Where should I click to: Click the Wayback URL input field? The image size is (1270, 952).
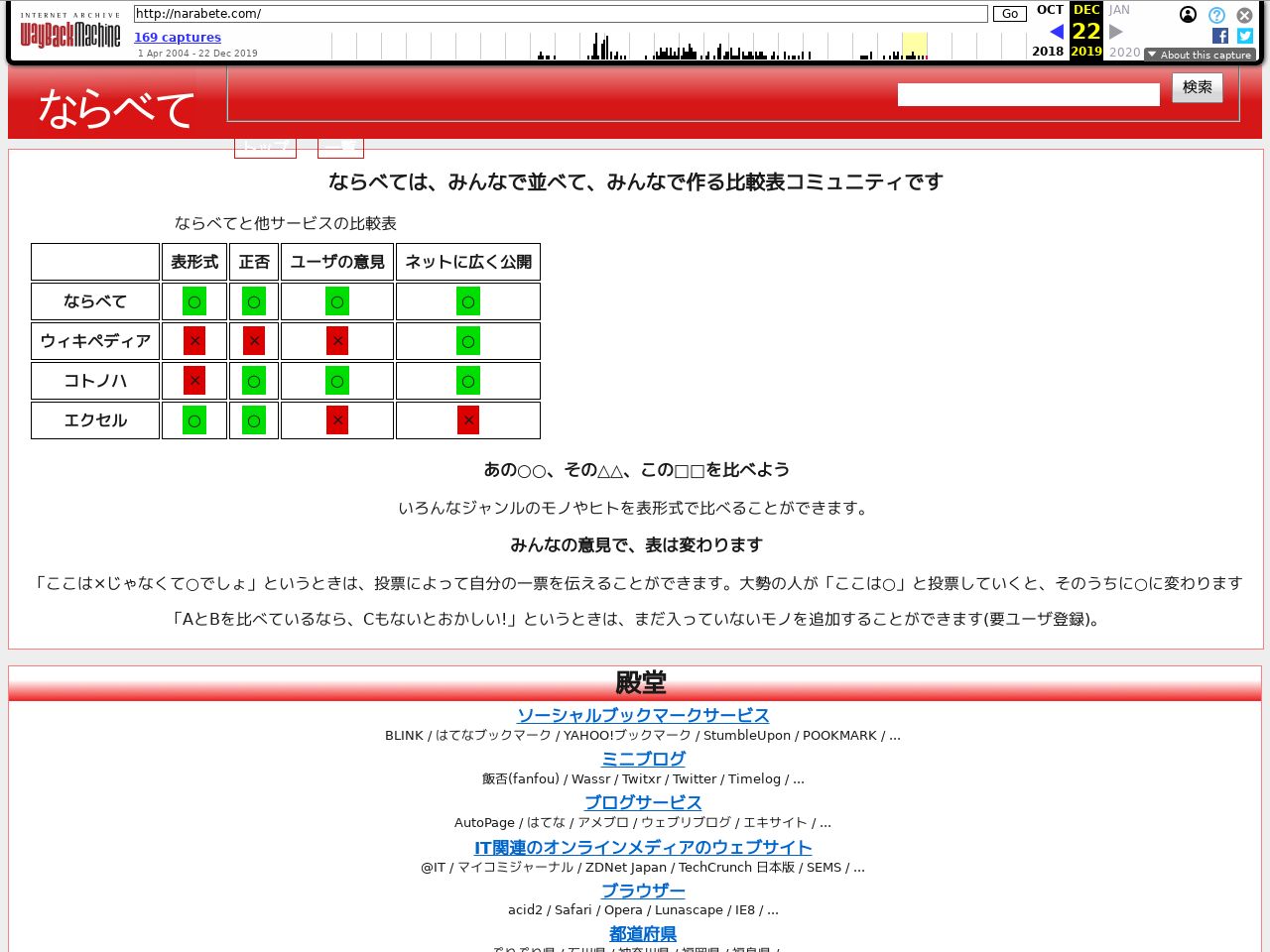(561, 14)
